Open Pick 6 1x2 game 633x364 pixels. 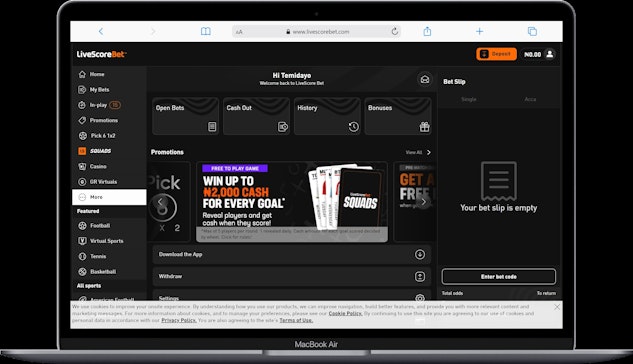tap(103, 136)
